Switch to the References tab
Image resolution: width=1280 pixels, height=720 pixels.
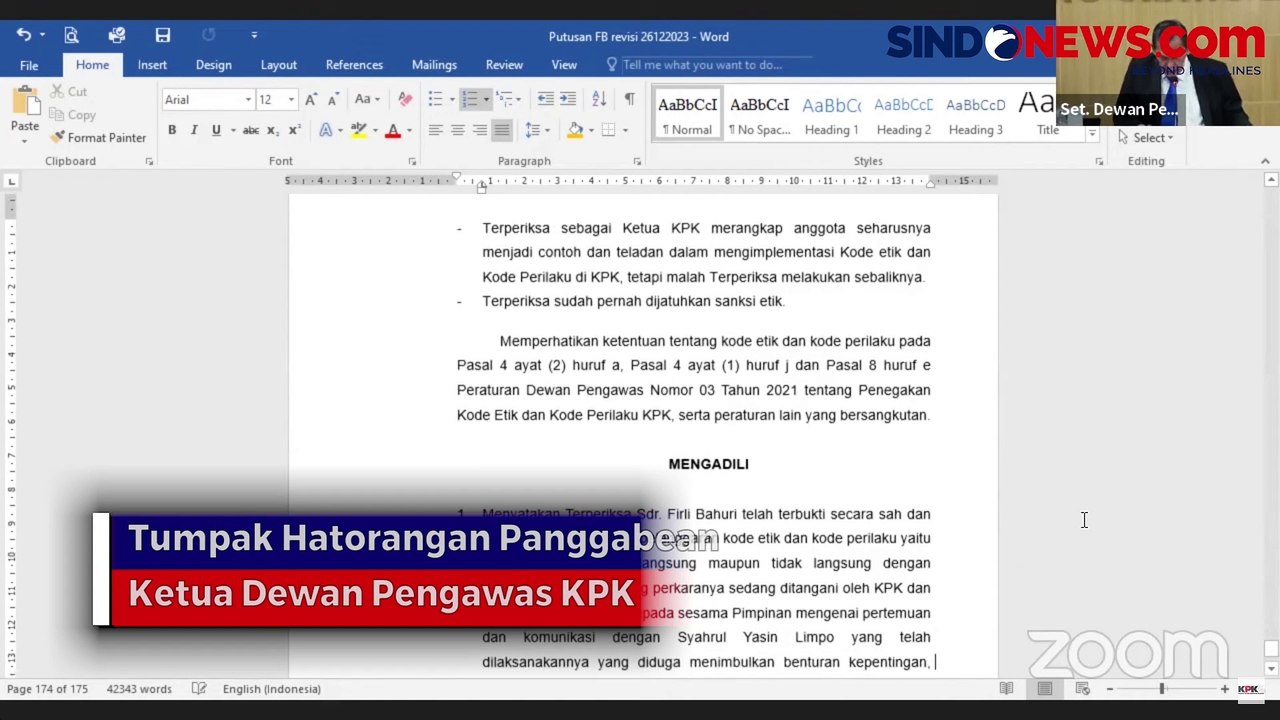pos(354,65)
